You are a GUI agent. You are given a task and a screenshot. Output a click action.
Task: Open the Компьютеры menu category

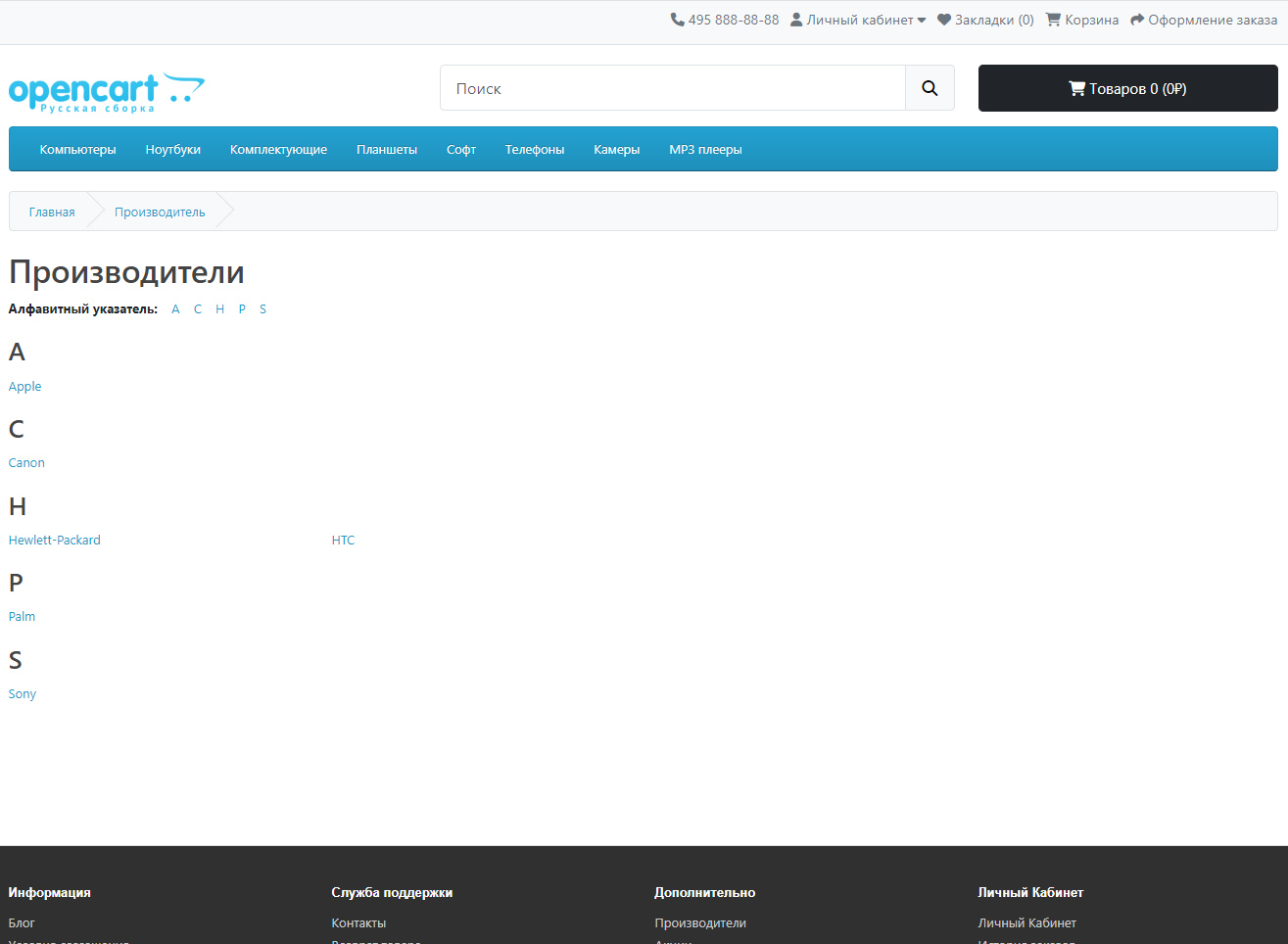pos(77,150)
